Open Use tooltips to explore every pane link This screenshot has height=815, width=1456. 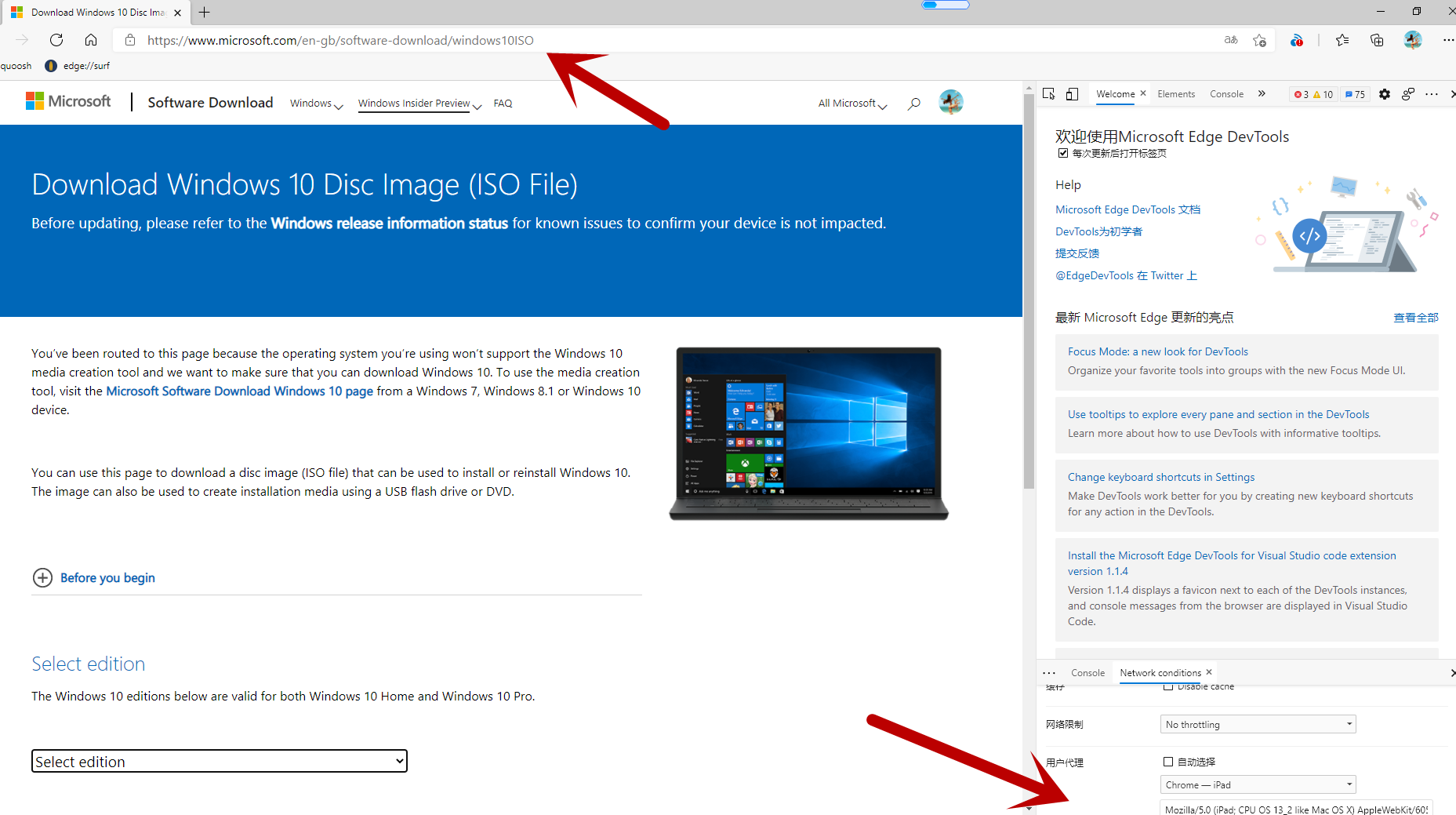point(1218,414)
